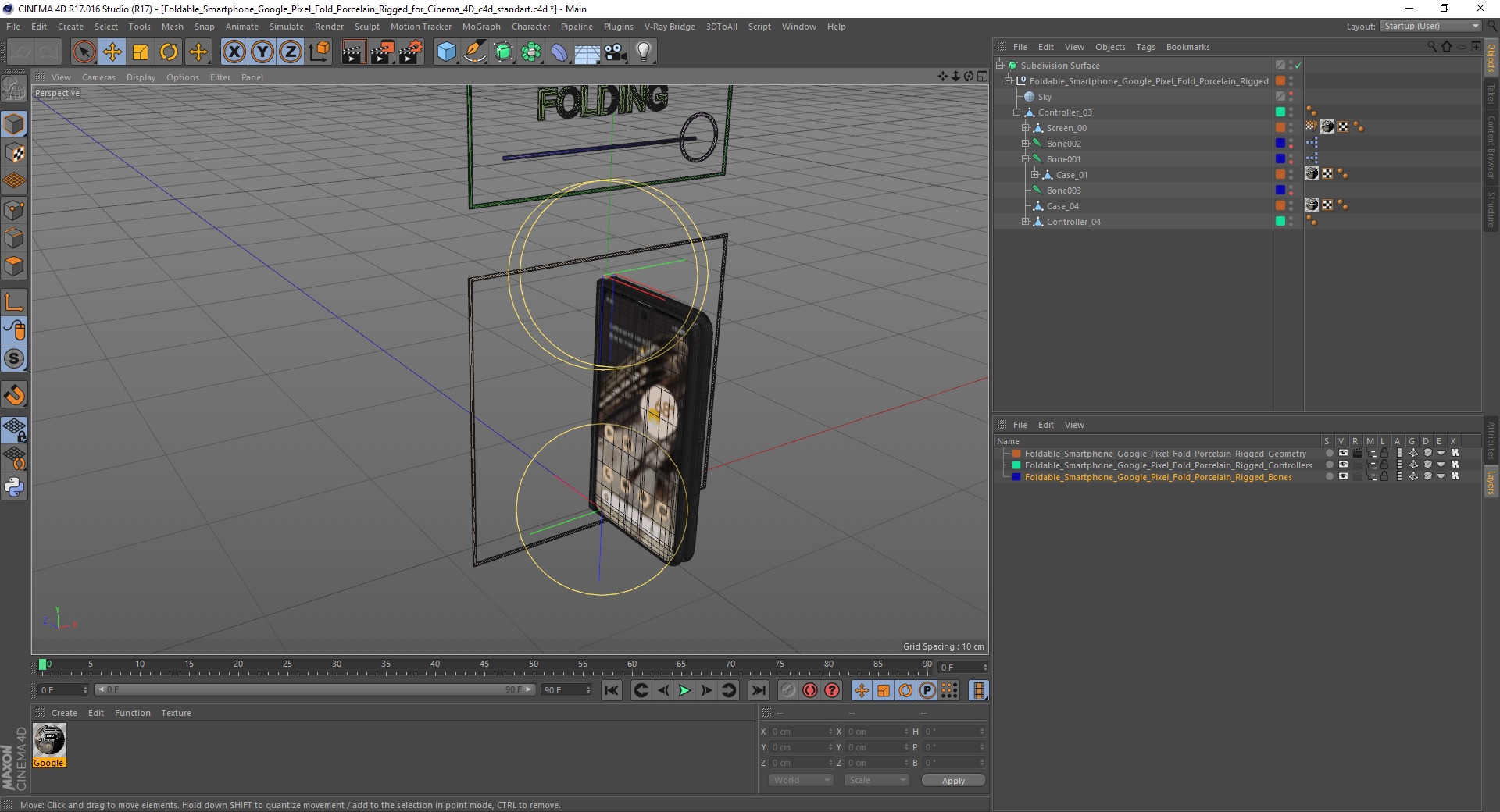Select the Rotate tool
Image resolution: width=1500 pixels, height=812 pixels.
coord(169,52)
